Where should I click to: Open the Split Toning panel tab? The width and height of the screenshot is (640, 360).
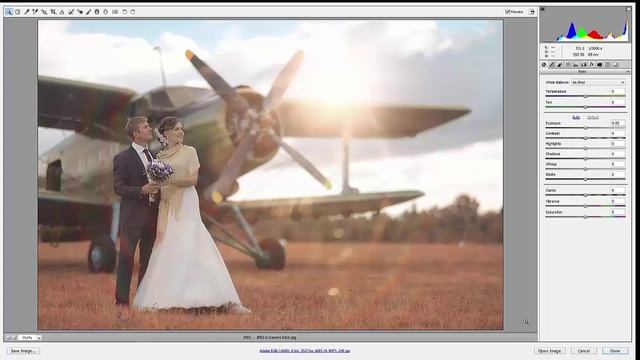tap(576, 64)
